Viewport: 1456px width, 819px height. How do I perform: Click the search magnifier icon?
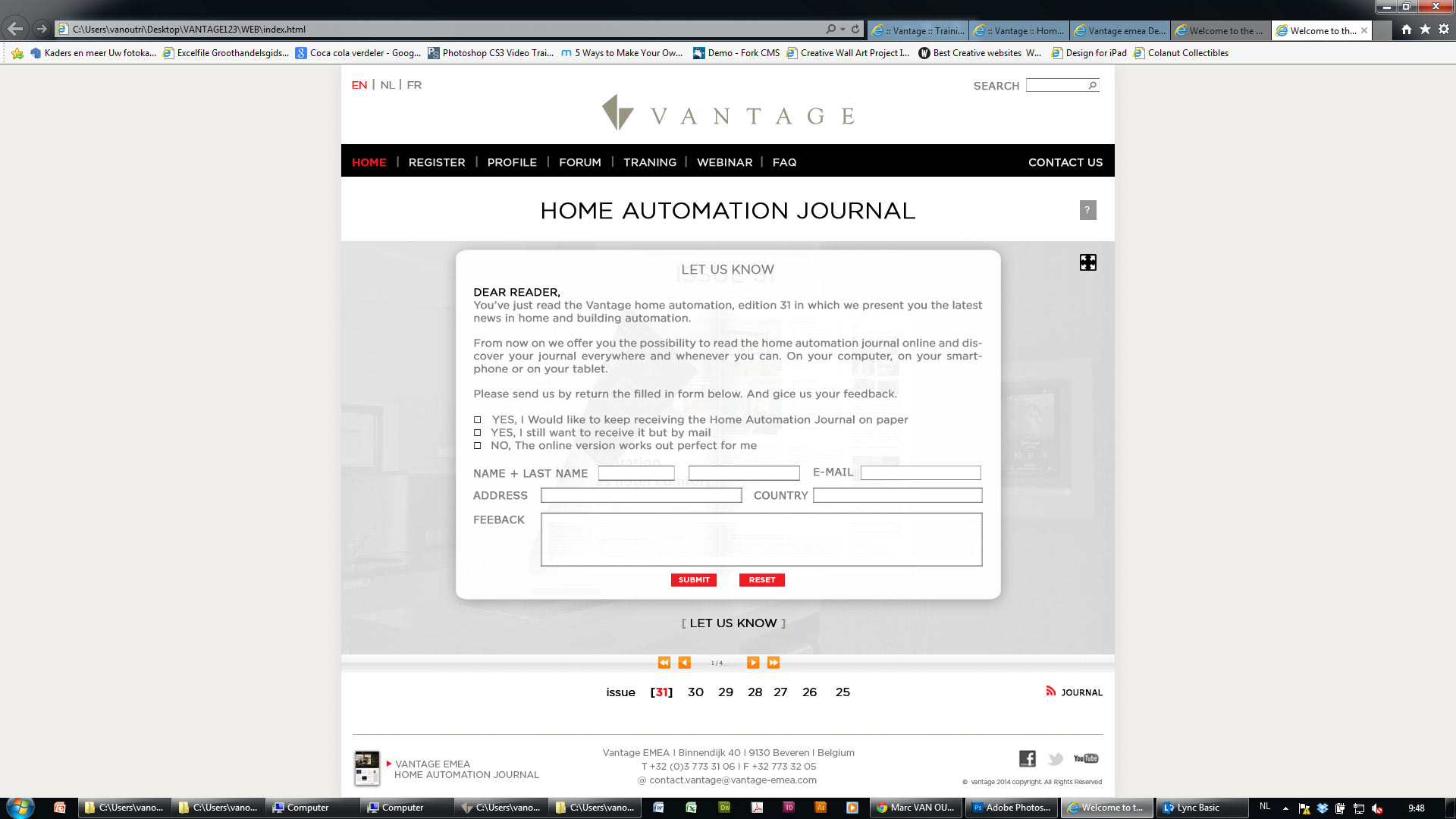pyautogui.click(x=1092, y=86)
